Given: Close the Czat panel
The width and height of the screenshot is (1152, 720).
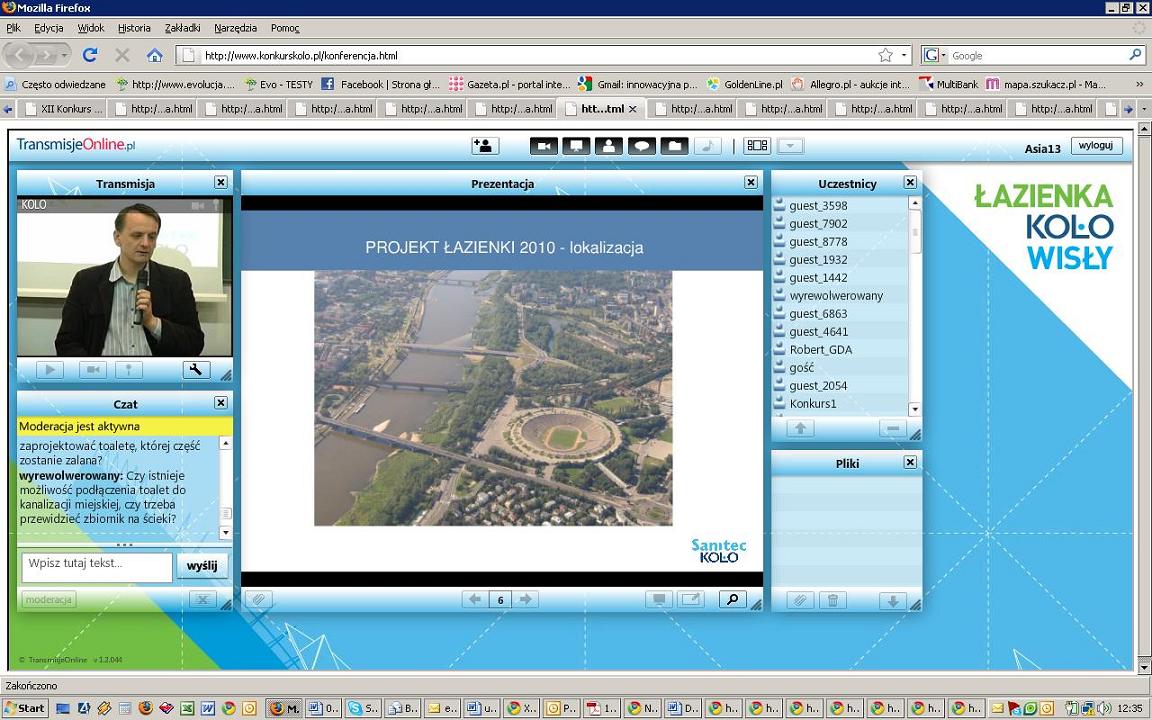Looking at the screenshot, I should (220, 403).
